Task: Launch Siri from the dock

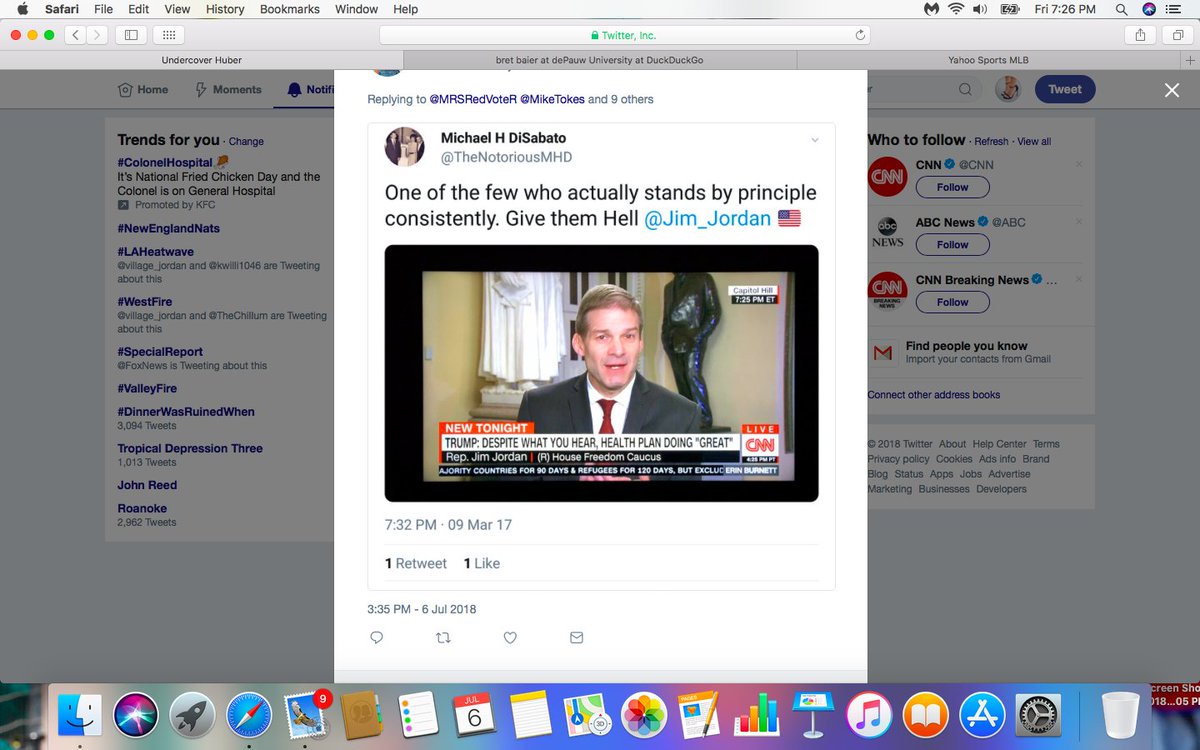Action: coord(136,715)
